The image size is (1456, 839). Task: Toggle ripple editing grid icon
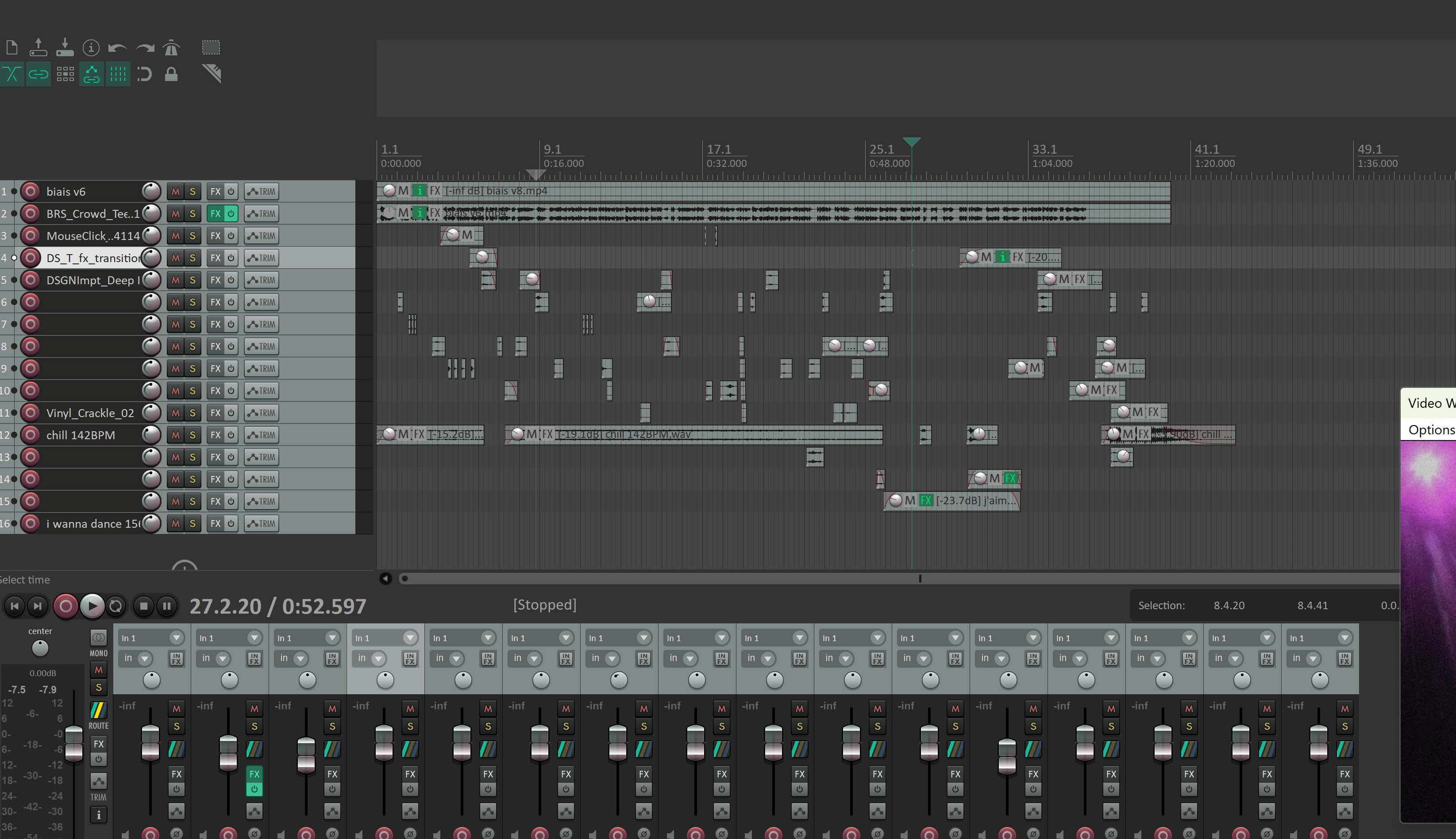[x=65, y=74]
